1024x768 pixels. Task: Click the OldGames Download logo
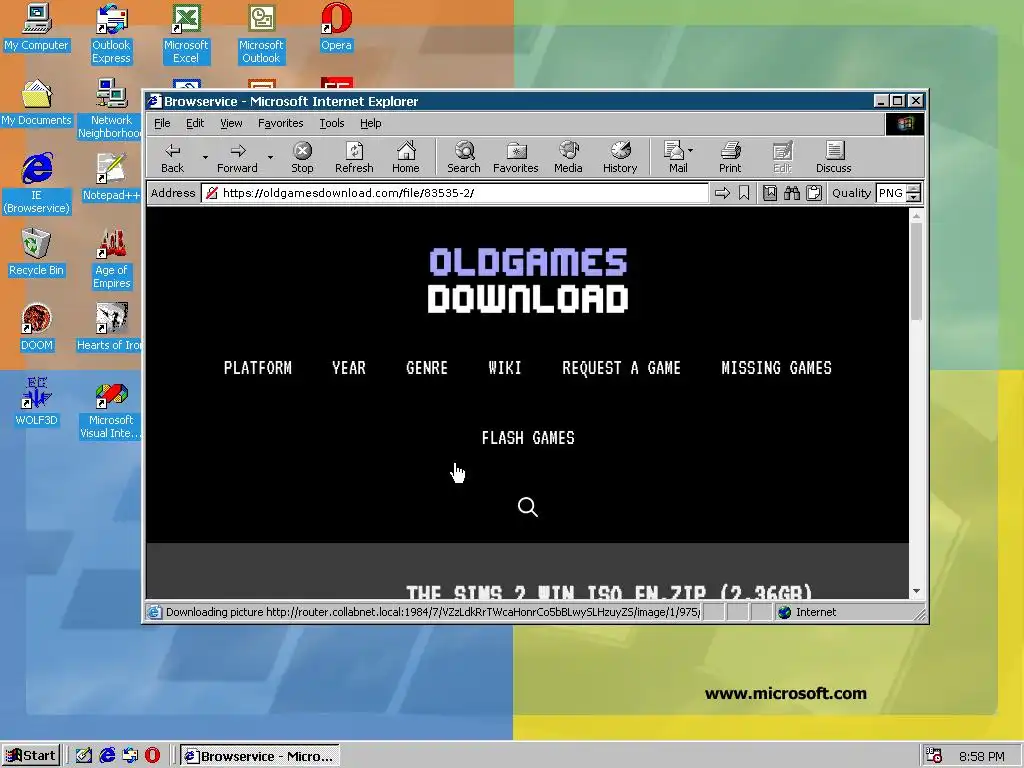click(x=528, y=280)
